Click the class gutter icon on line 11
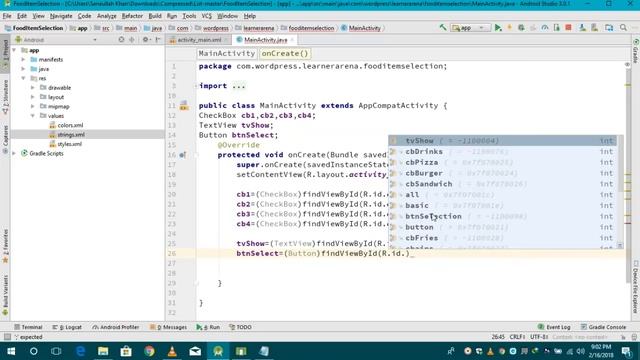Image resolution: width=640 pixels, height=360 pixels. click(x=184, y=106)
